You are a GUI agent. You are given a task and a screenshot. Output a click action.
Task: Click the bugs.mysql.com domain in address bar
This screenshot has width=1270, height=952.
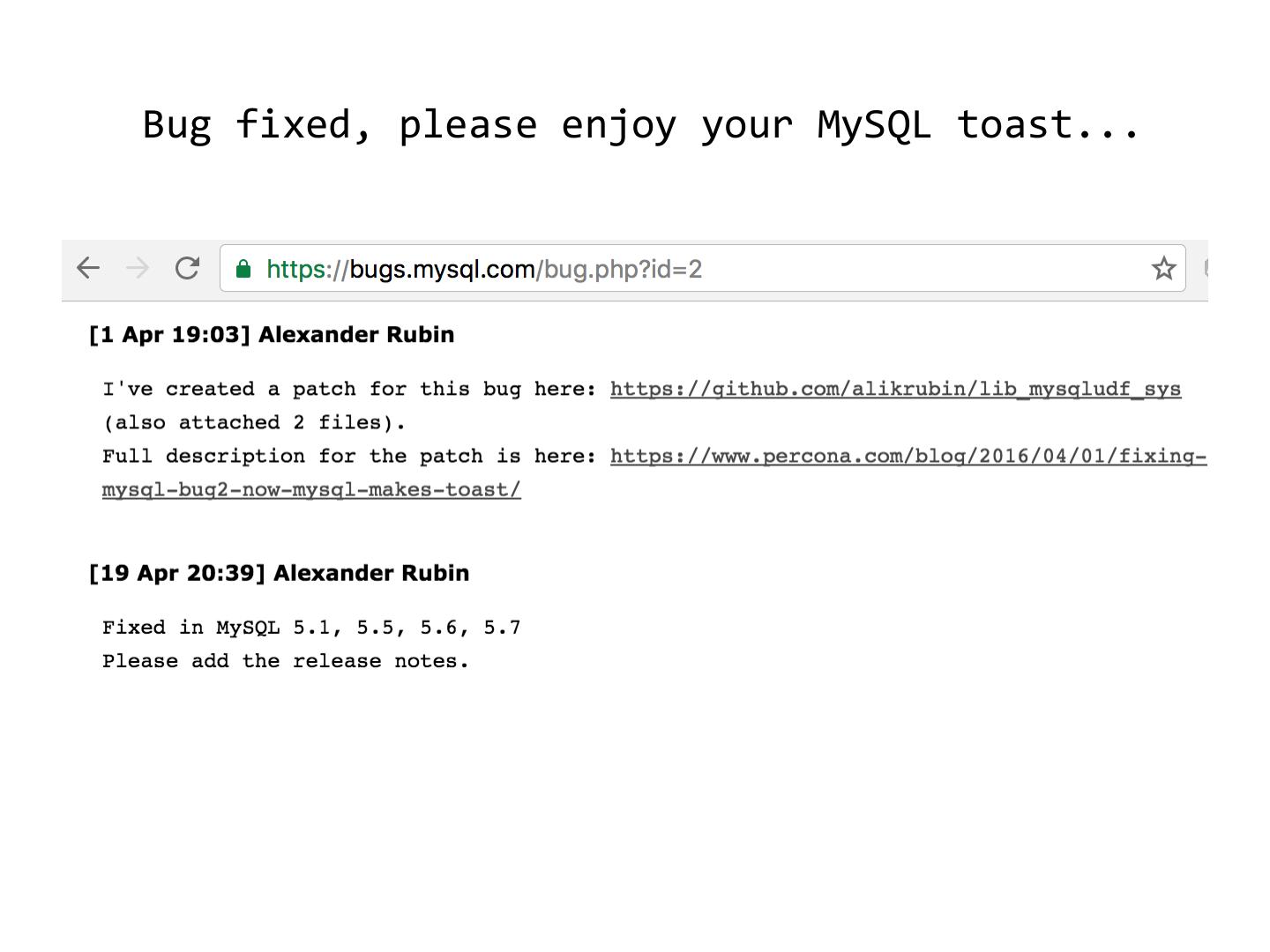click(x=442, y=269)
